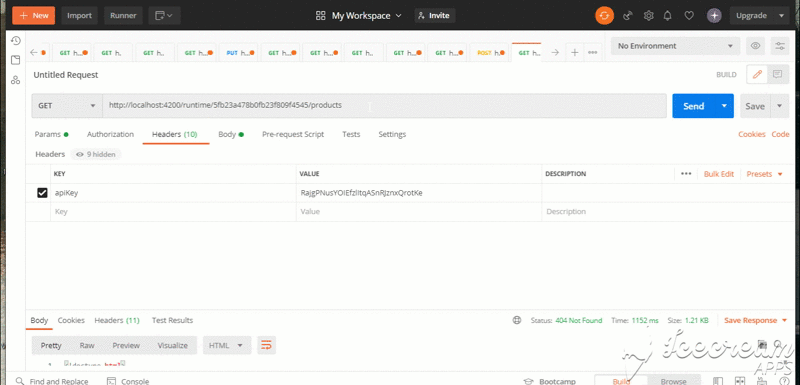
Task: Open the Send options dropdown arrow
Action: click(724, 106)
